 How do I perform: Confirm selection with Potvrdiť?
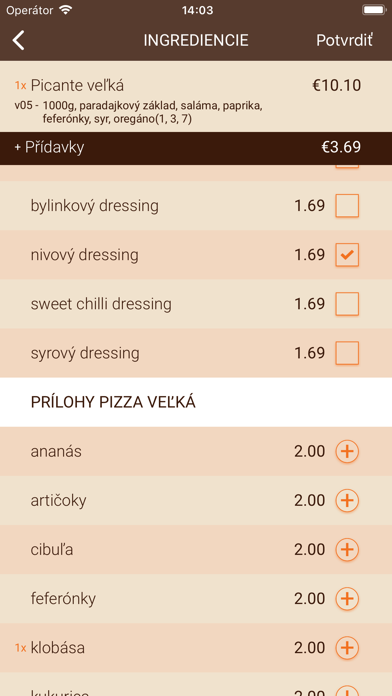344,40
